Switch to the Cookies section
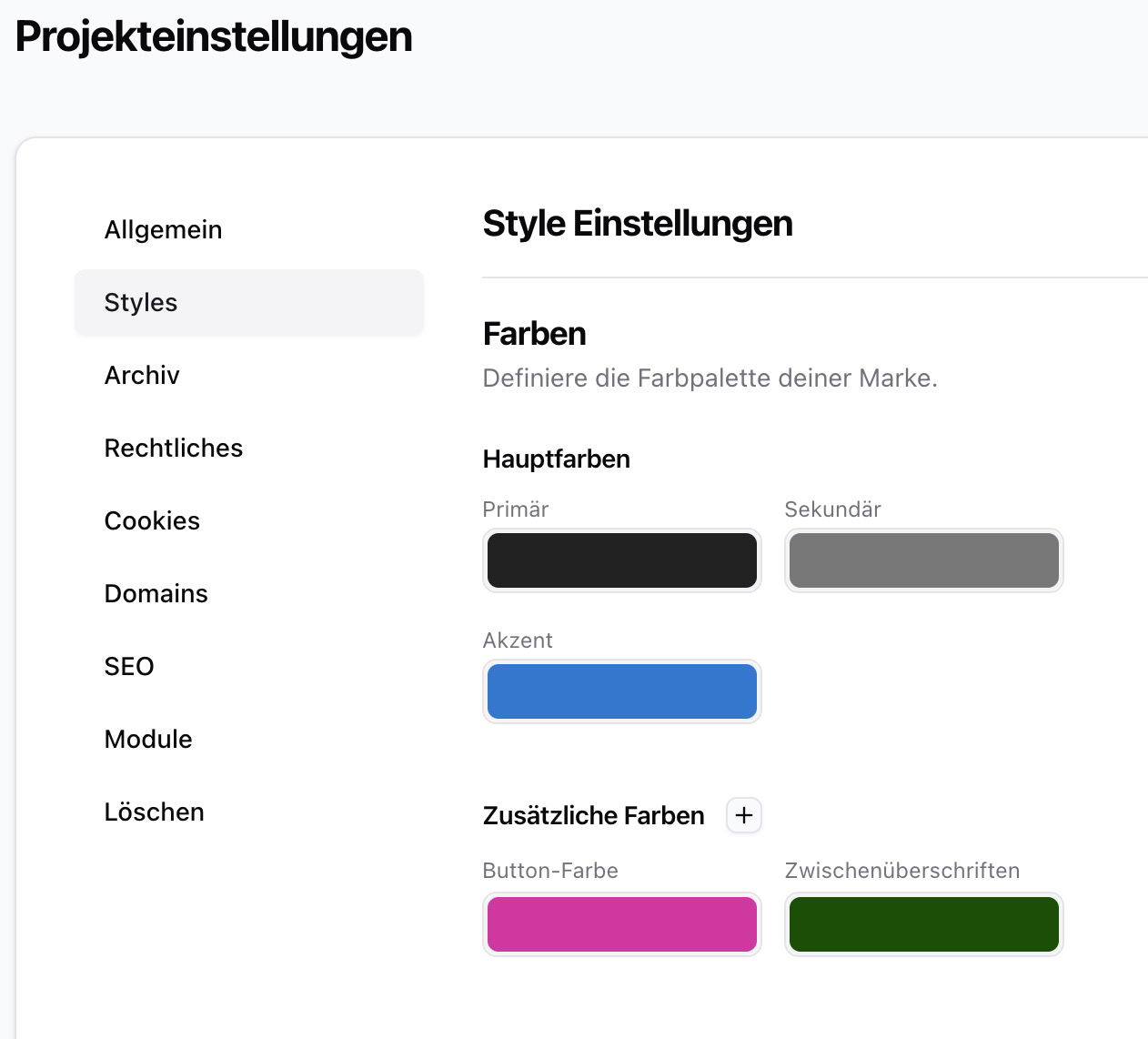 point(152,520)
